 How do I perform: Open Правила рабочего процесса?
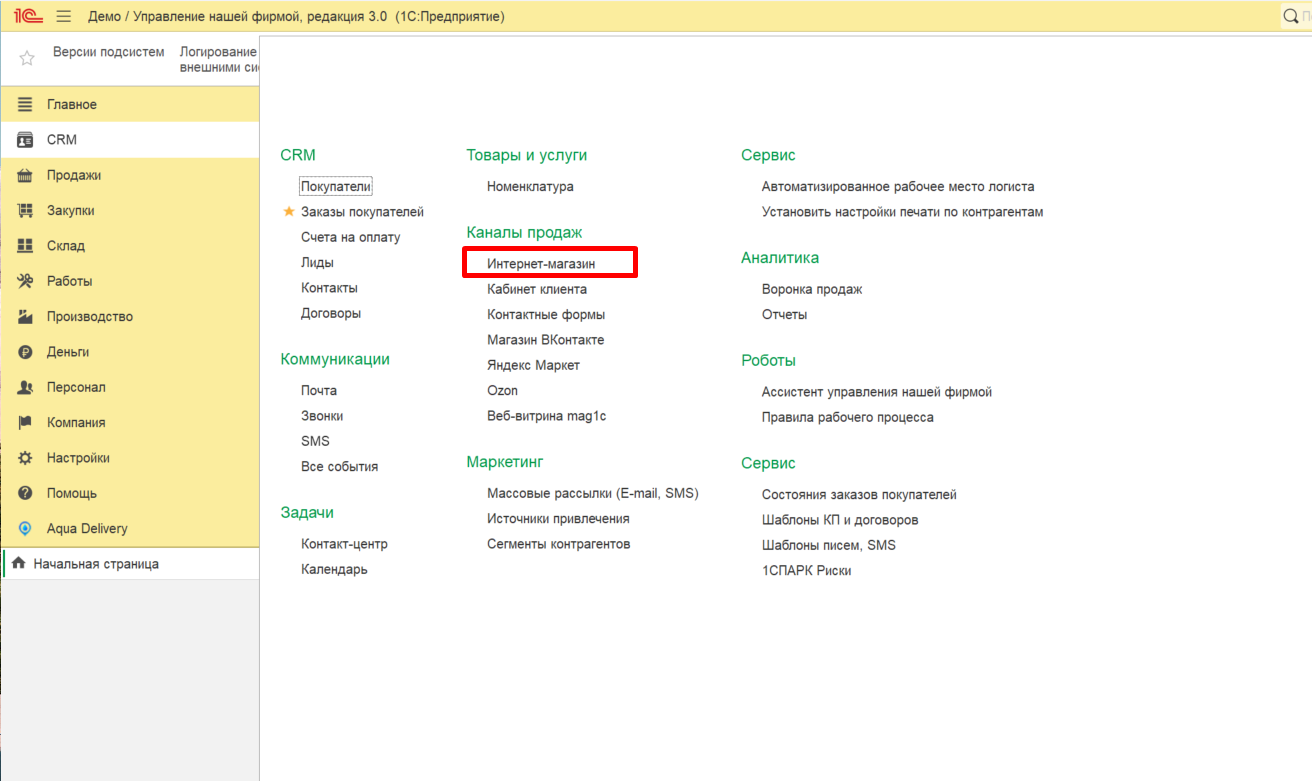click(848, 417)
